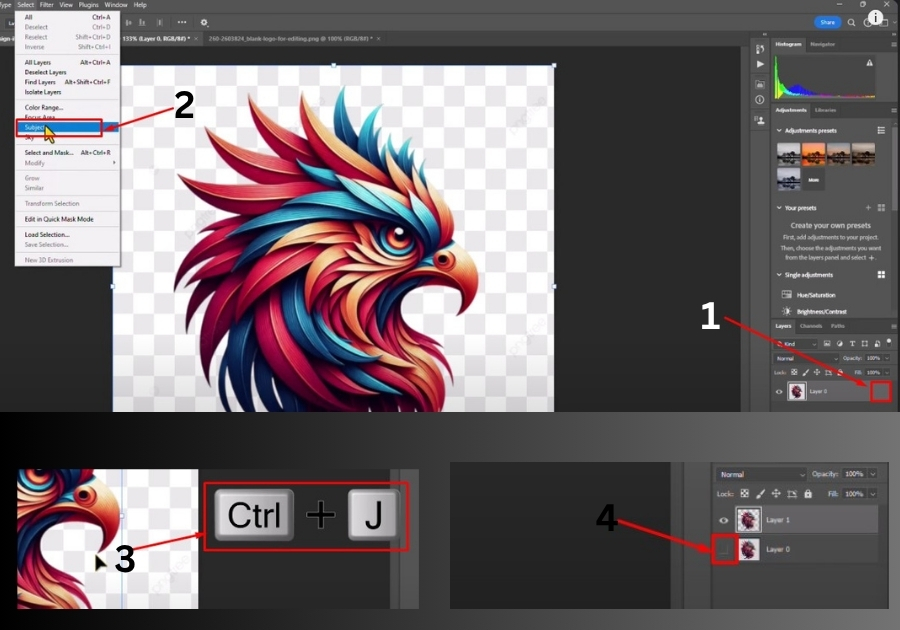Image resolution: width=900 pixels, height=630 pixels.
Task: Close the blank-logo-for-editing.png document tab
Action: pyautogui.click(x=378, y=38)
